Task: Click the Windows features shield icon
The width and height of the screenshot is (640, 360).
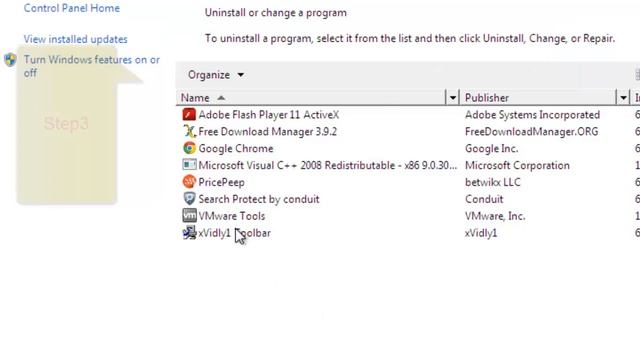Action: 10,60
